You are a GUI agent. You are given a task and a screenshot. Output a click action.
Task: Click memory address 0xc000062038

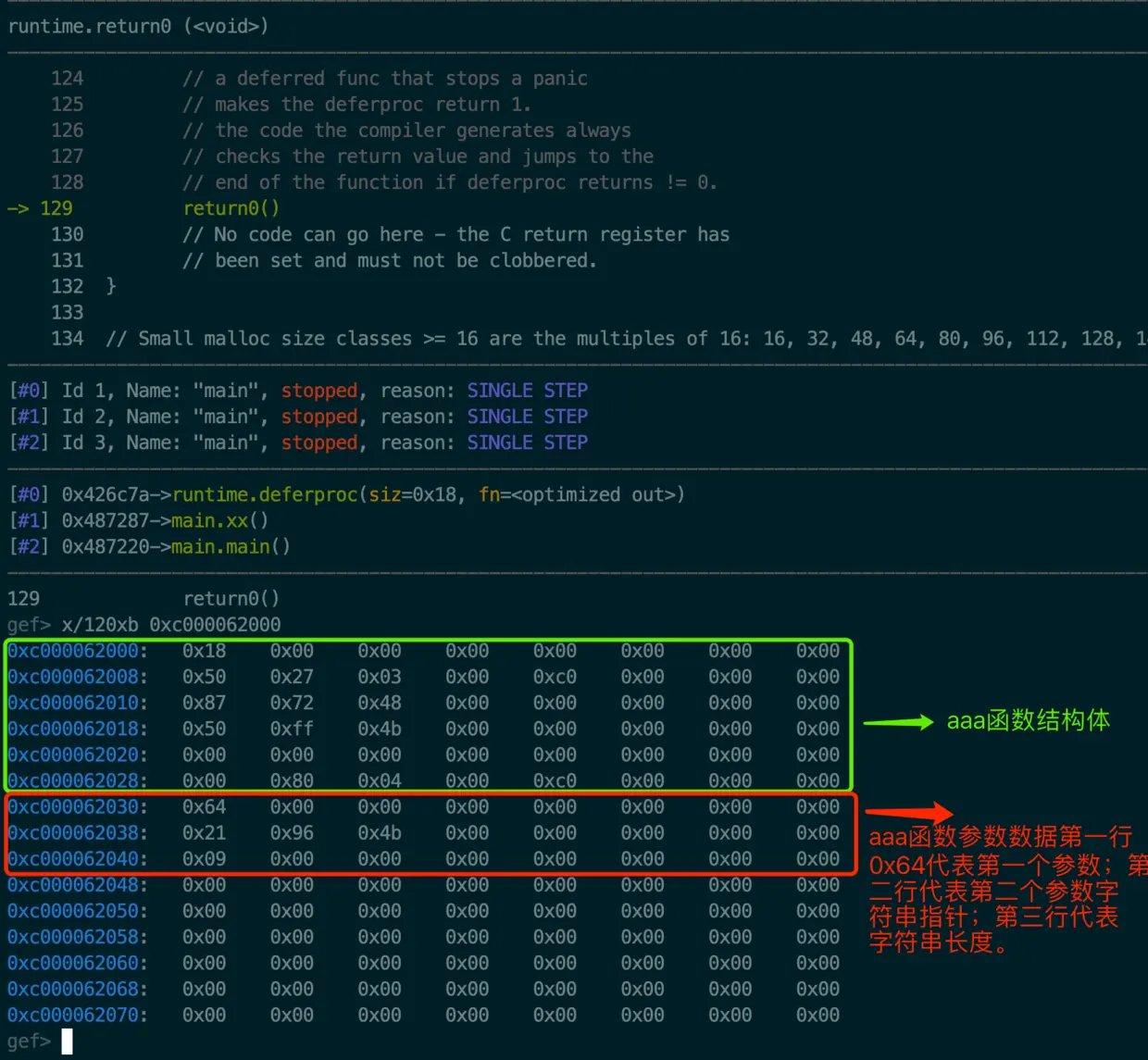(73, 832)
